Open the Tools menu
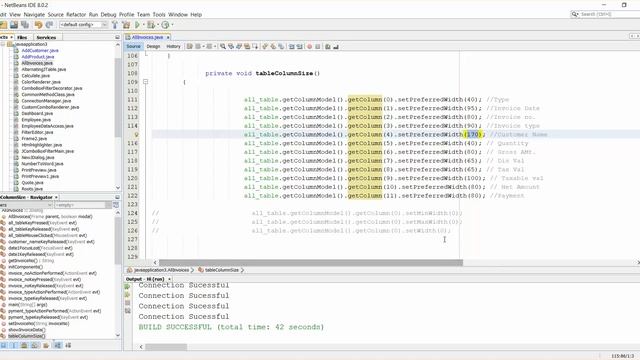The width and height of the screenshot is (640, 360). coord(159,14)
